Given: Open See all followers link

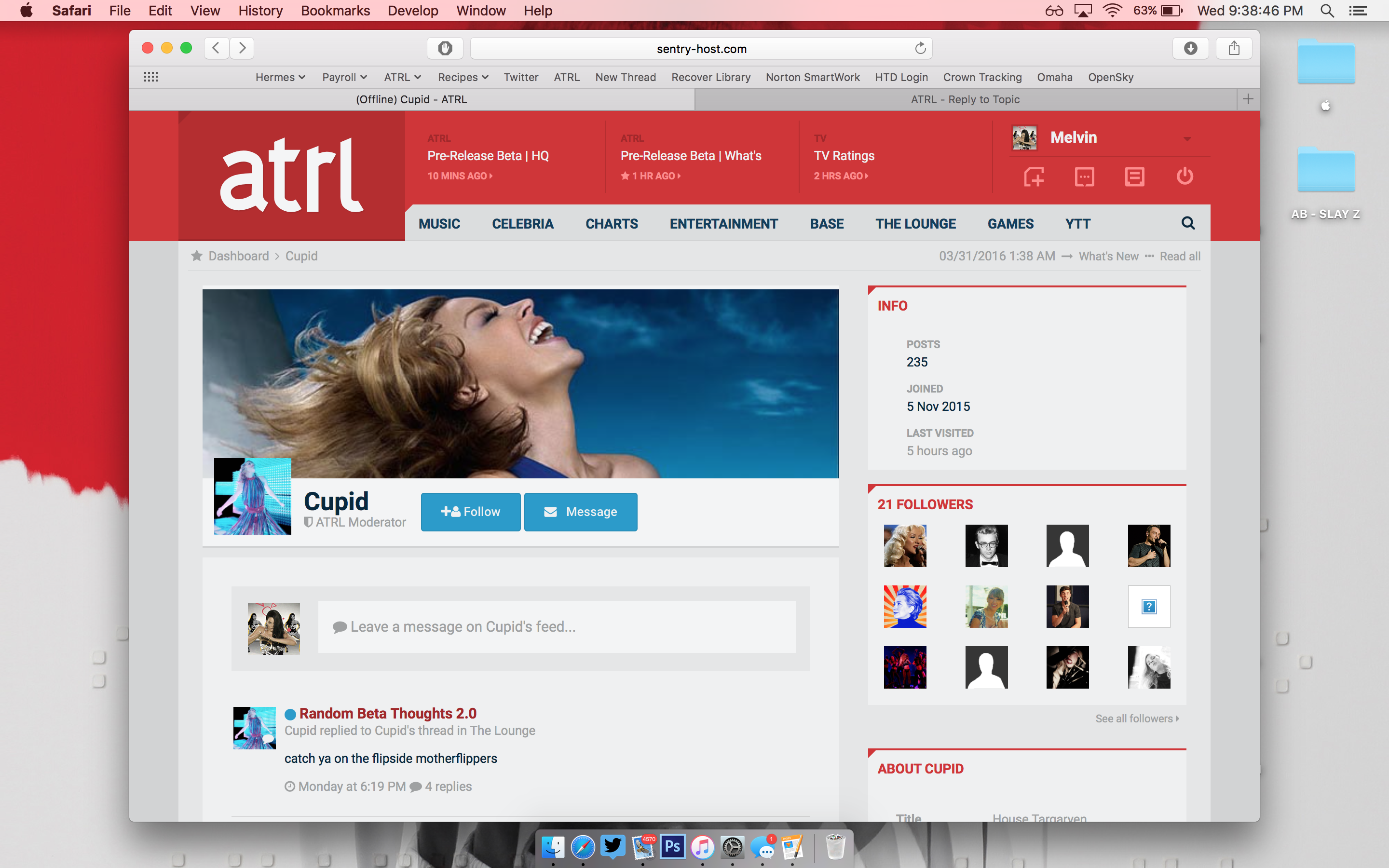Looking at the screenshot, I should [1136, 718].
